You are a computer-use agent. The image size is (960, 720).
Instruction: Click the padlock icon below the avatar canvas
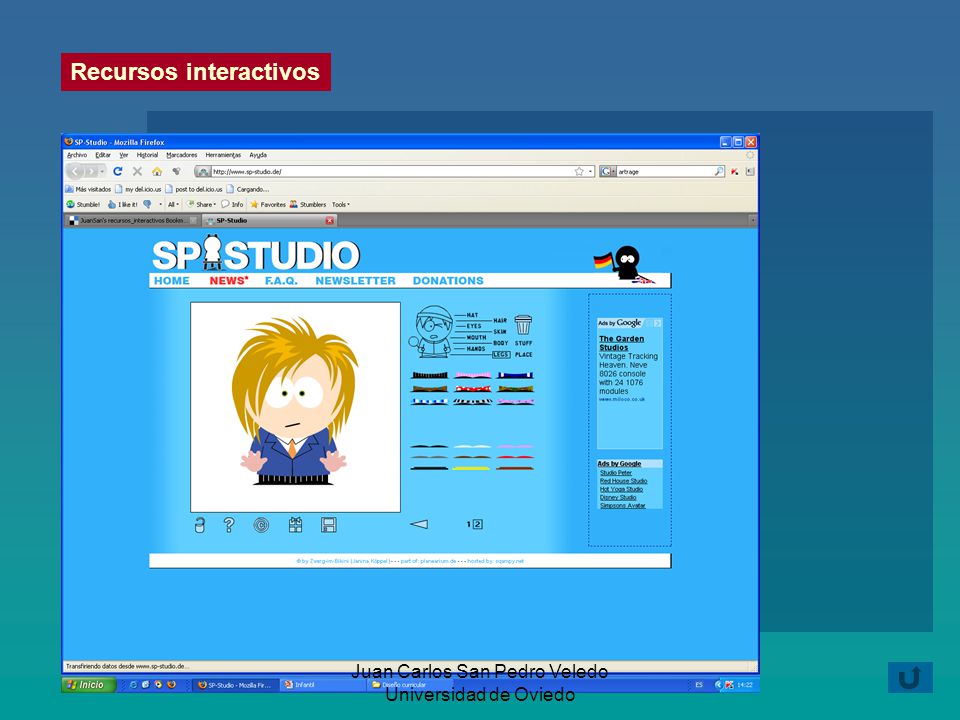pos(200,525)
